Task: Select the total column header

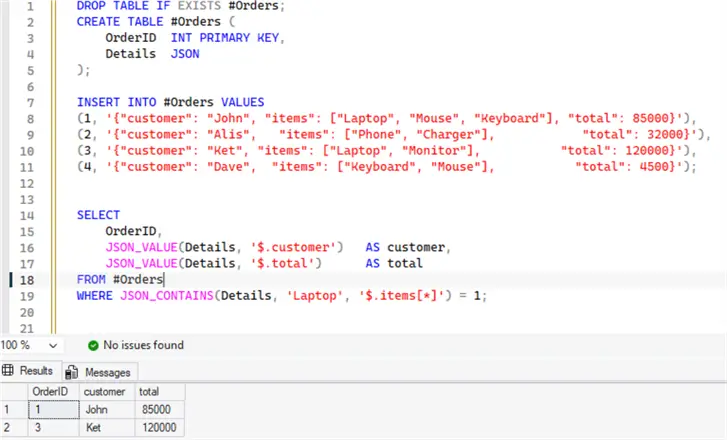Action: point(160,392)
